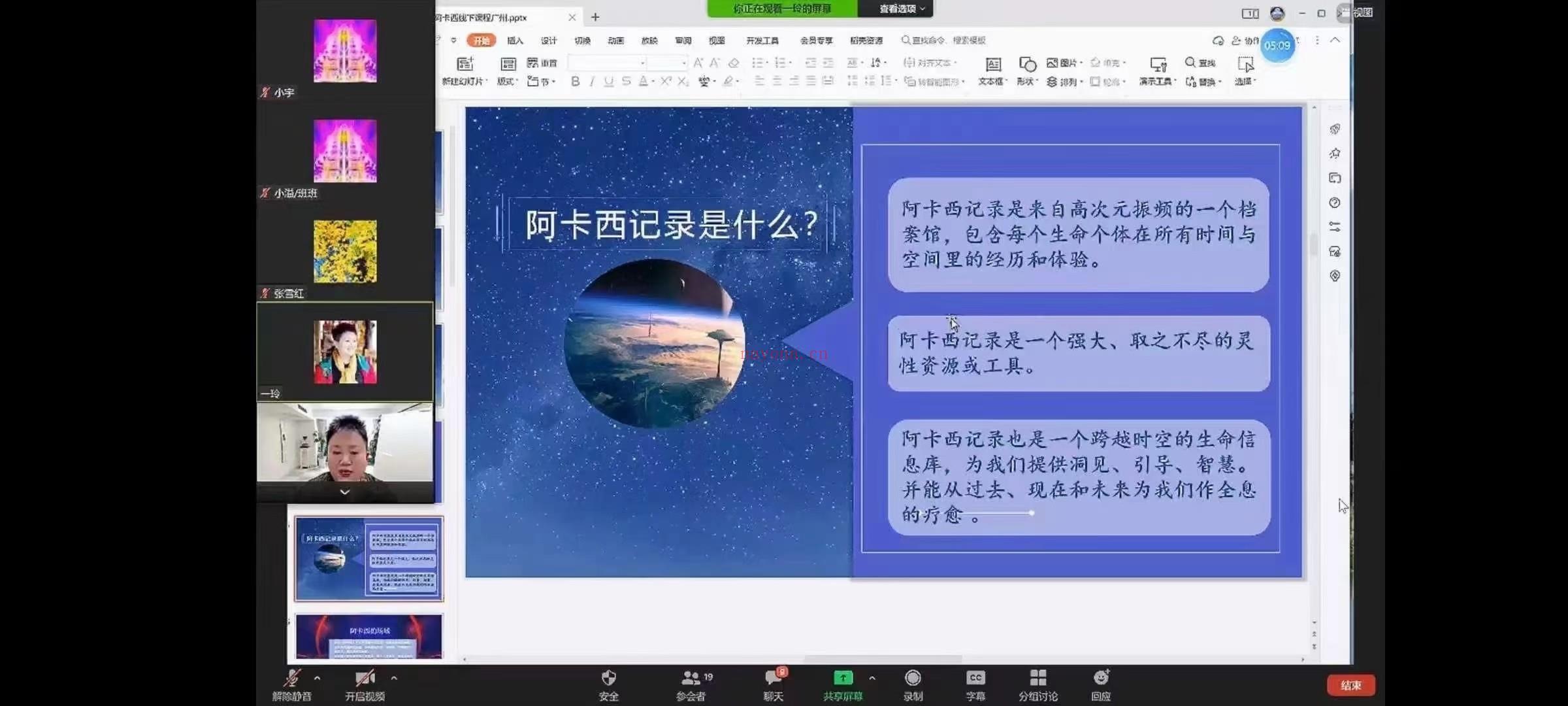Open the 参会者 participants panel
This screenshot has width=1568, height=706.
coord(691,684)
